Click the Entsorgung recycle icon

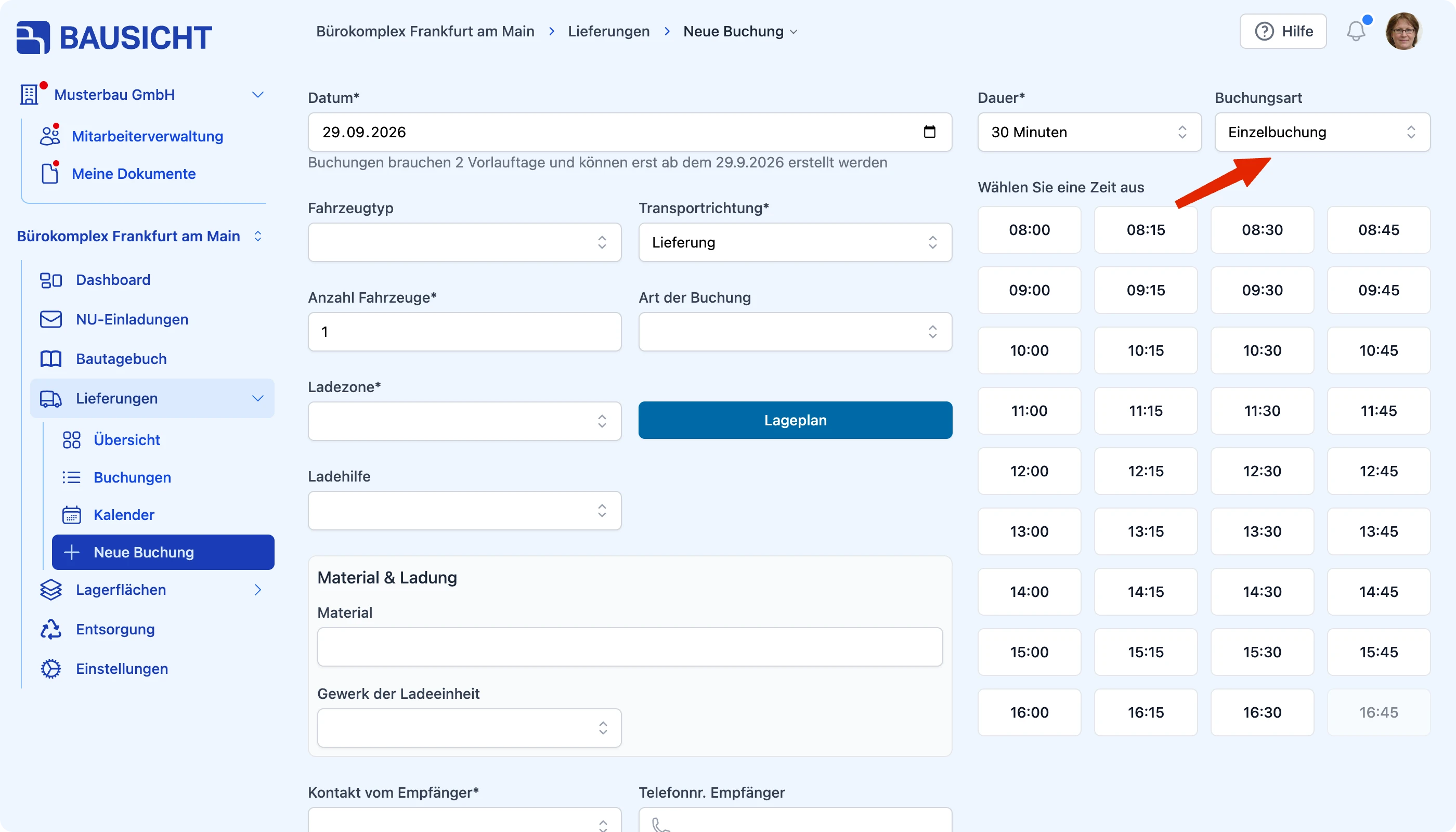tap(51, 629)
